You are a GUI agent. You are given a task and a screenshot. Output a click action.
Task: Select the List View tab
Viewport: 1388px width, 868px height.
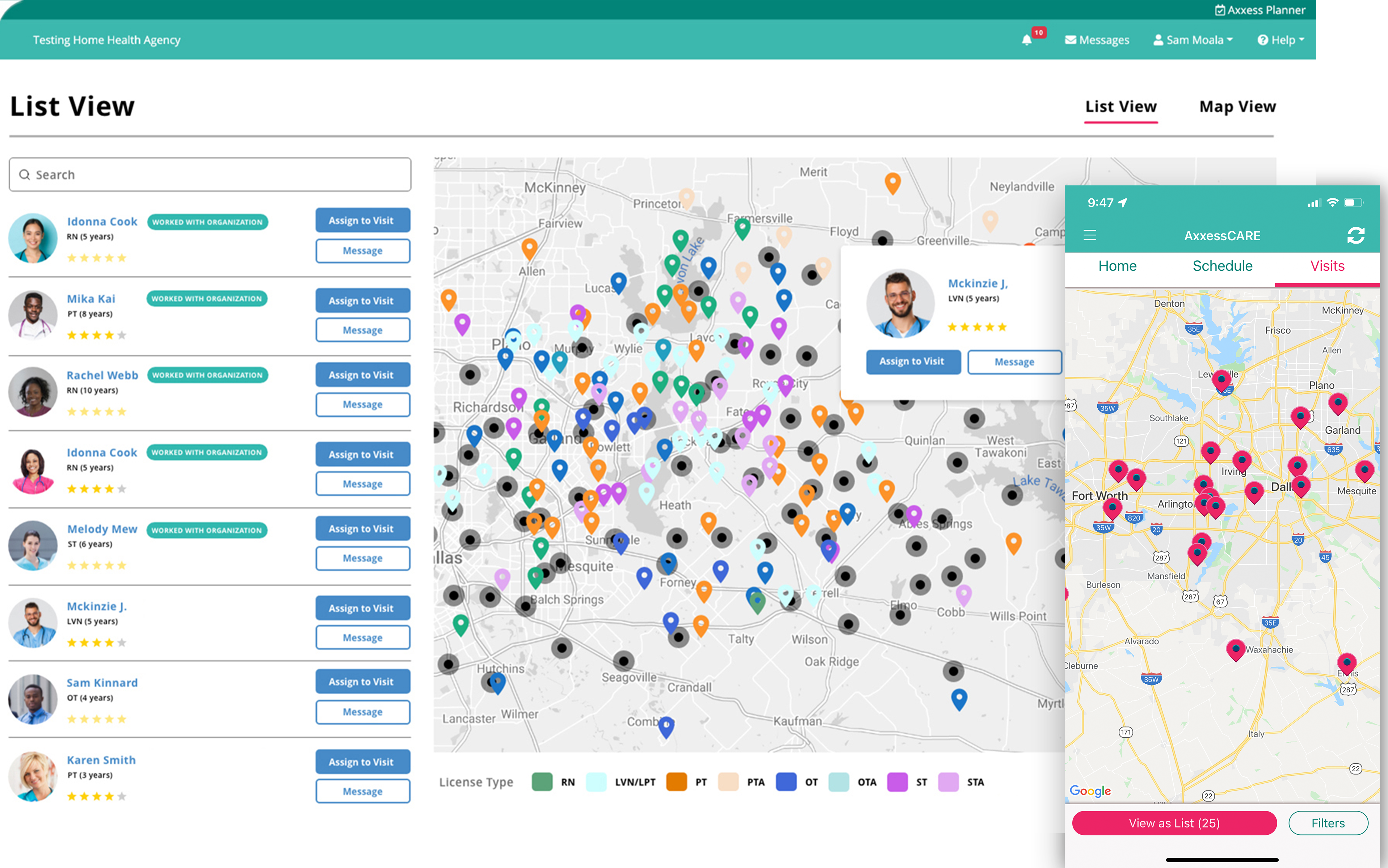point(1120,107)
